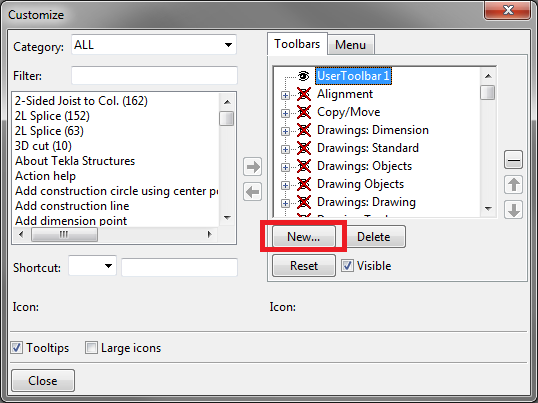Enable the Large icons checkbox
538x403 pixels.
pos(91,348)
